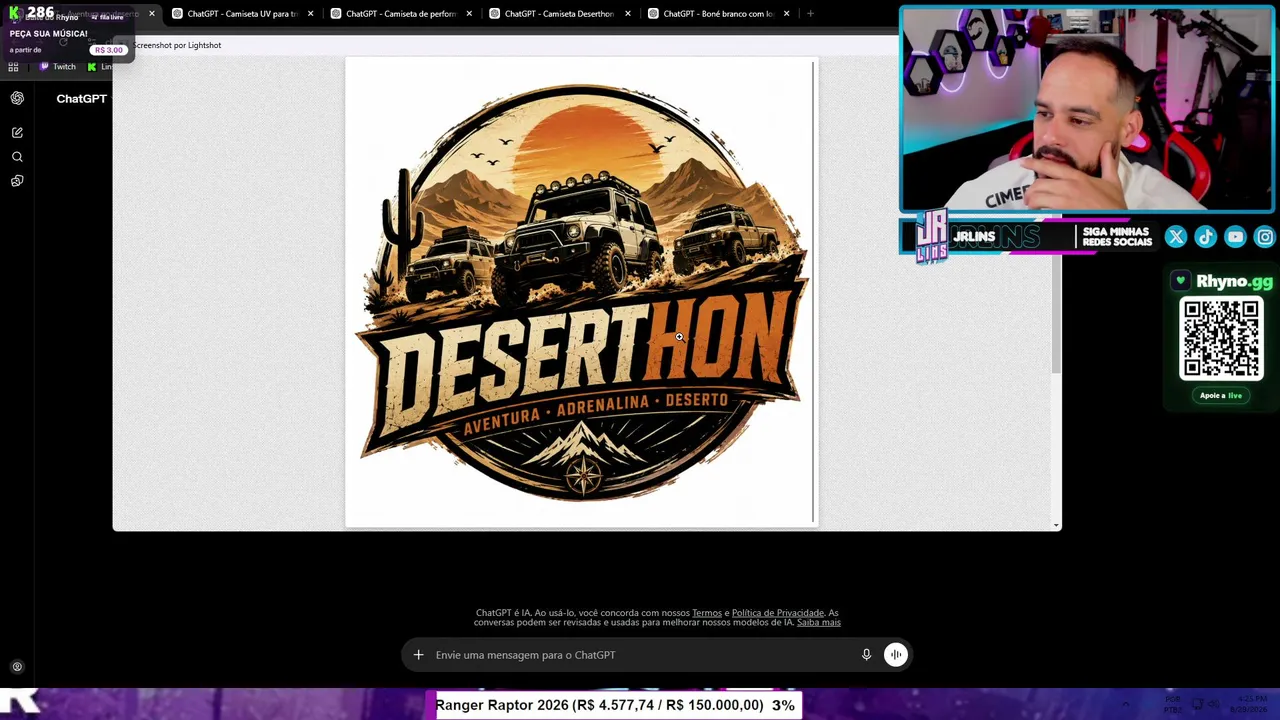Click the Instagram social icon
This screenshot has height=720, width=1280.
pos(1265,237)
